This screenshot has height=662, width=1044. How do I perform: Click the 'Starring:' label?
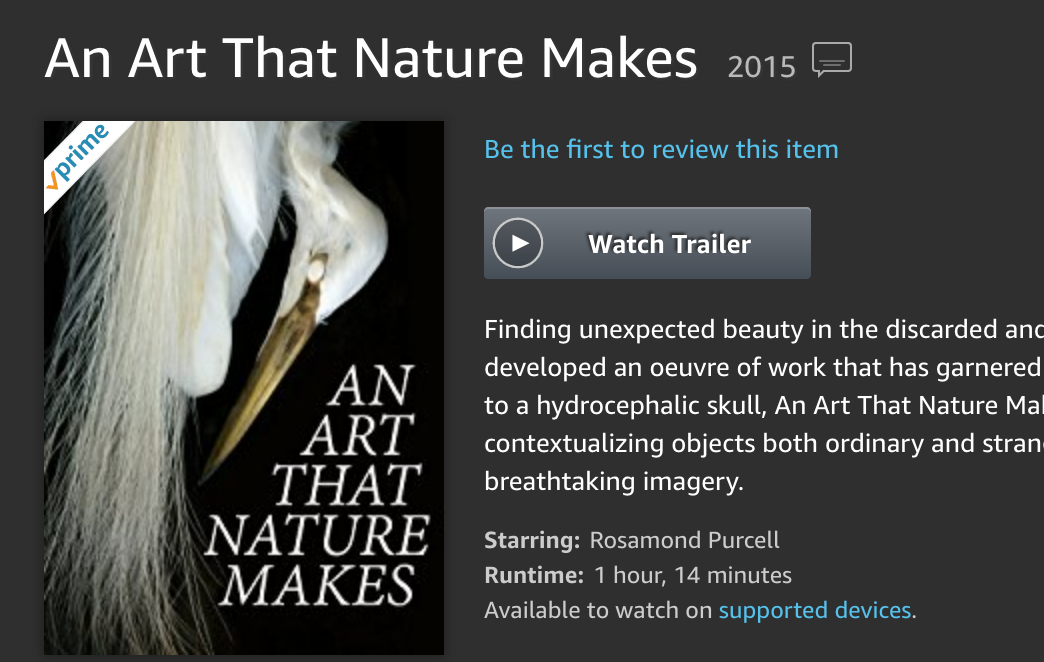click(532, 539)
